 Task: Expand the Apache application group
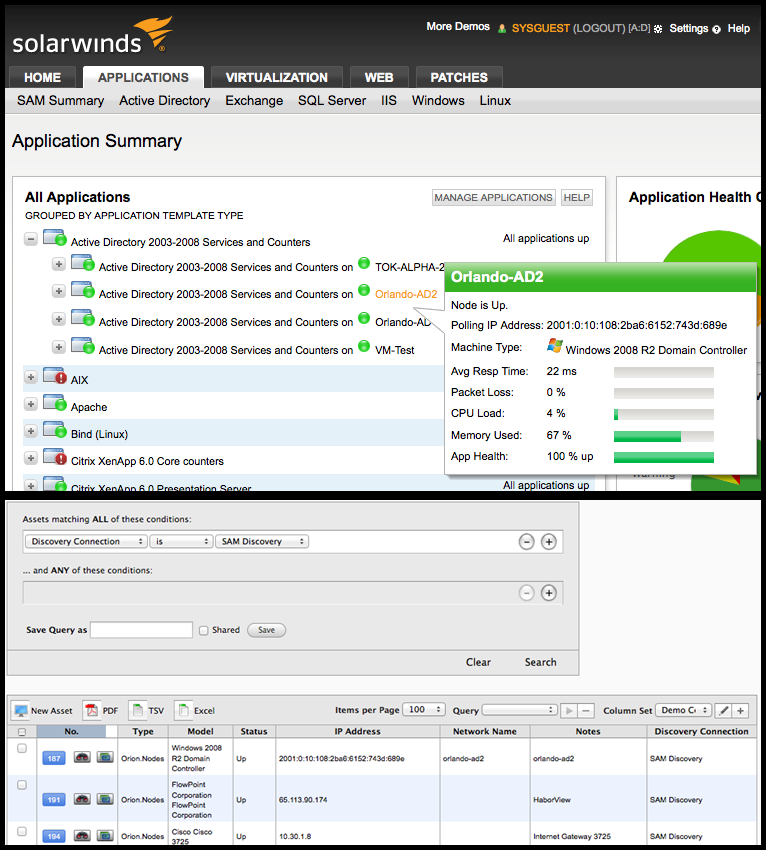pyautogui.click(x=31, y=404)
